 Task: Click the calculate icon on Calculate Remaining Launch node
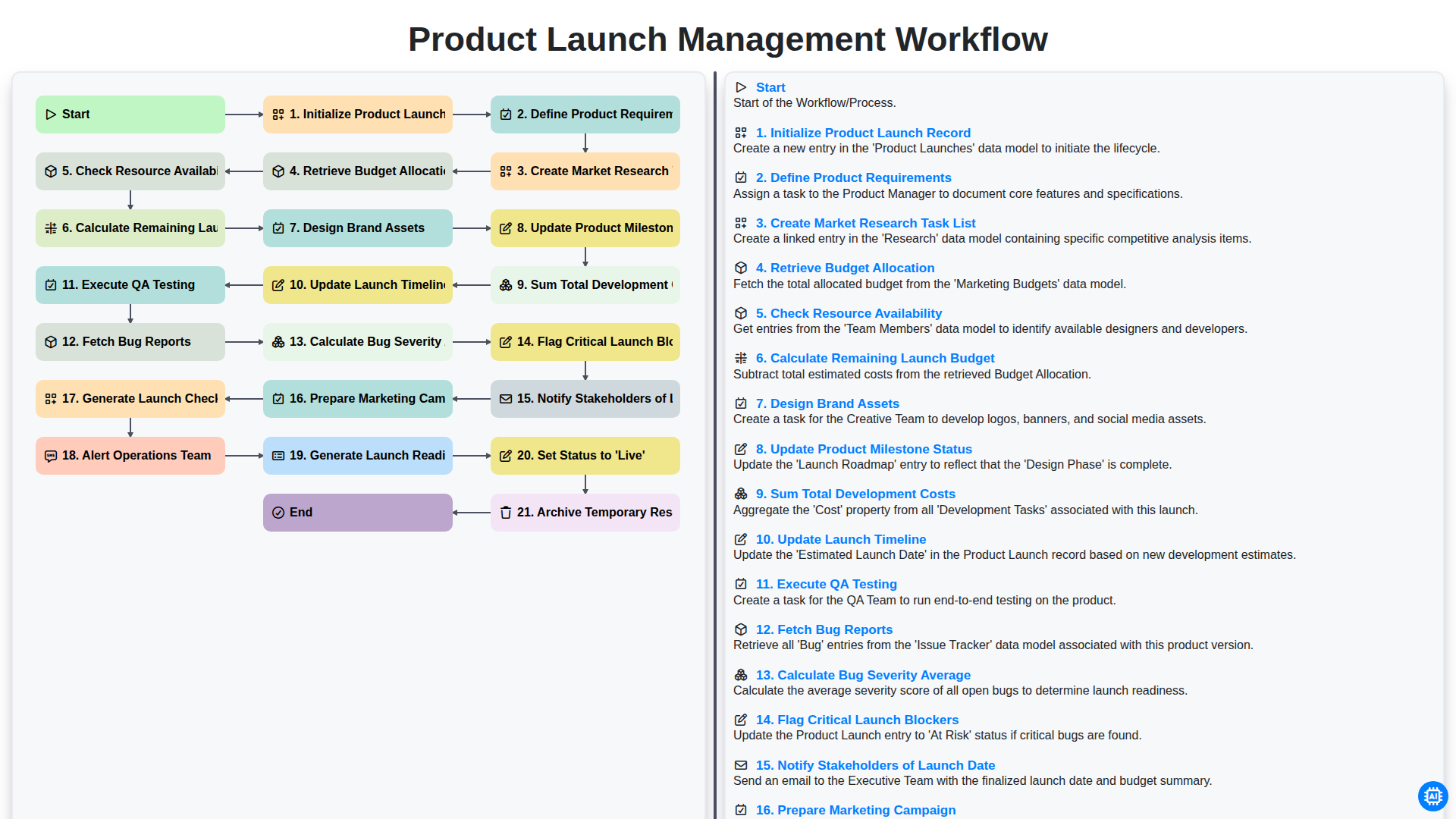point(51,228)
